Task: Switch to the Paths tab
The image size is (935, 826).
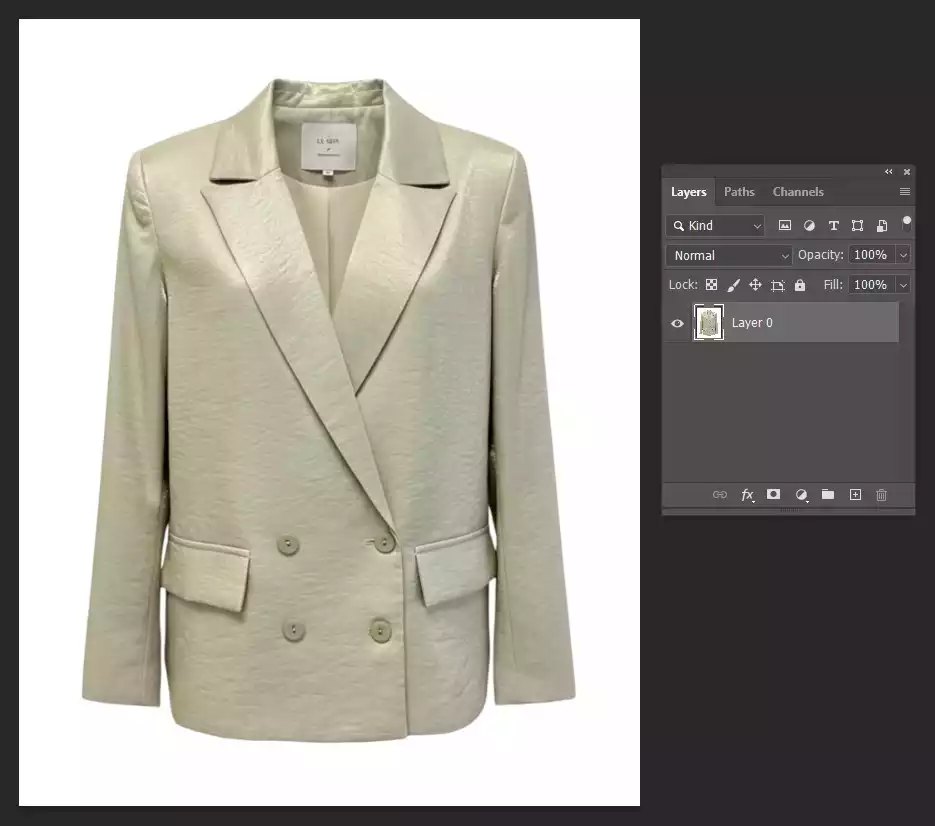Action: click(x=739, y=191)
